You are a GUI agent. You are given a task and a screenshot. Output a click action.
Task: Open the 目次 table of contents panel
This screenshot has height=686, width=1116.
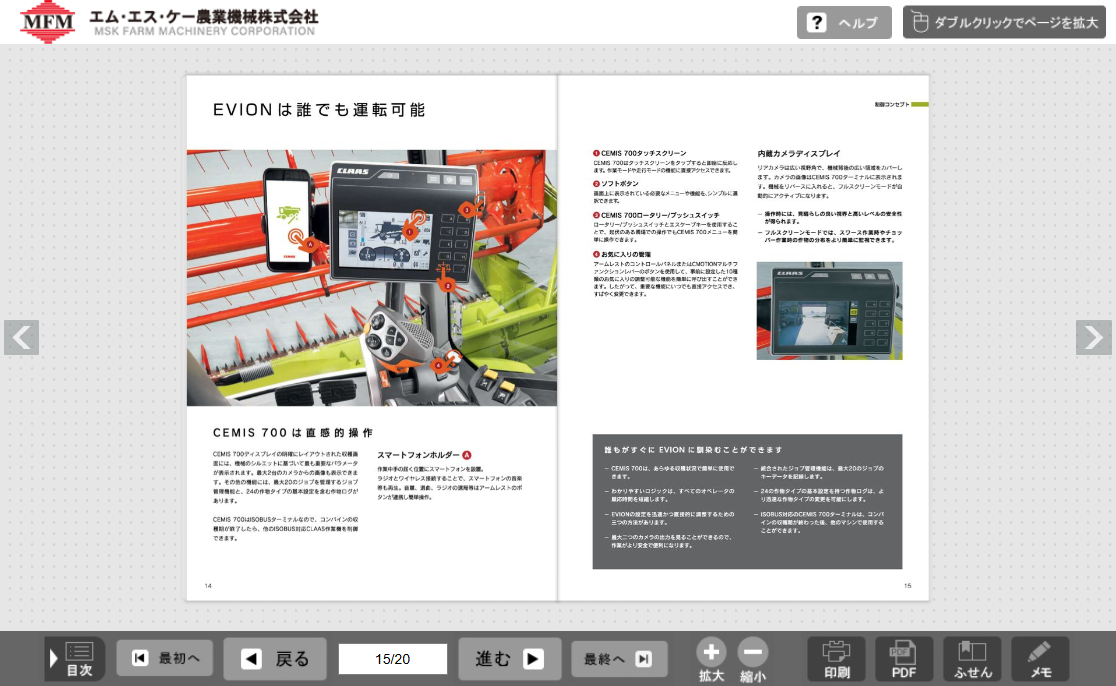[x=75, y=659]
